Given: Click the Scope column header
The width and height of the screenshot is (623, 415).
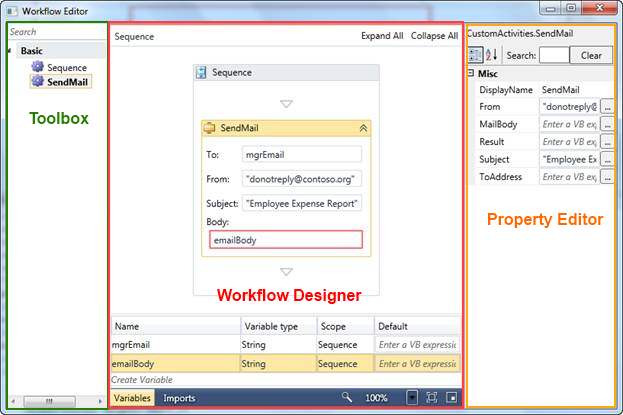Looking at the screenshot, I should click(345, 326).
